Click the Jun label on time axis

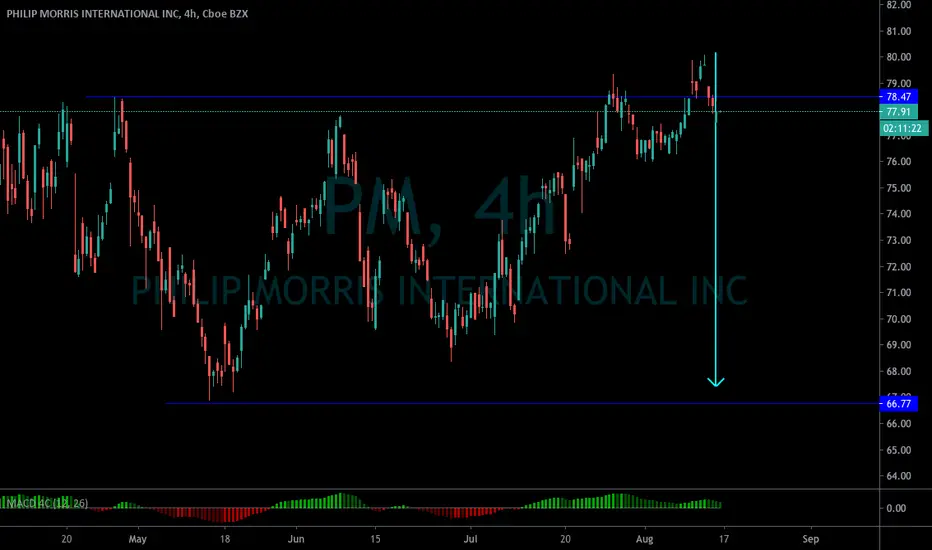pyautogui.click(x=295, y=539)
